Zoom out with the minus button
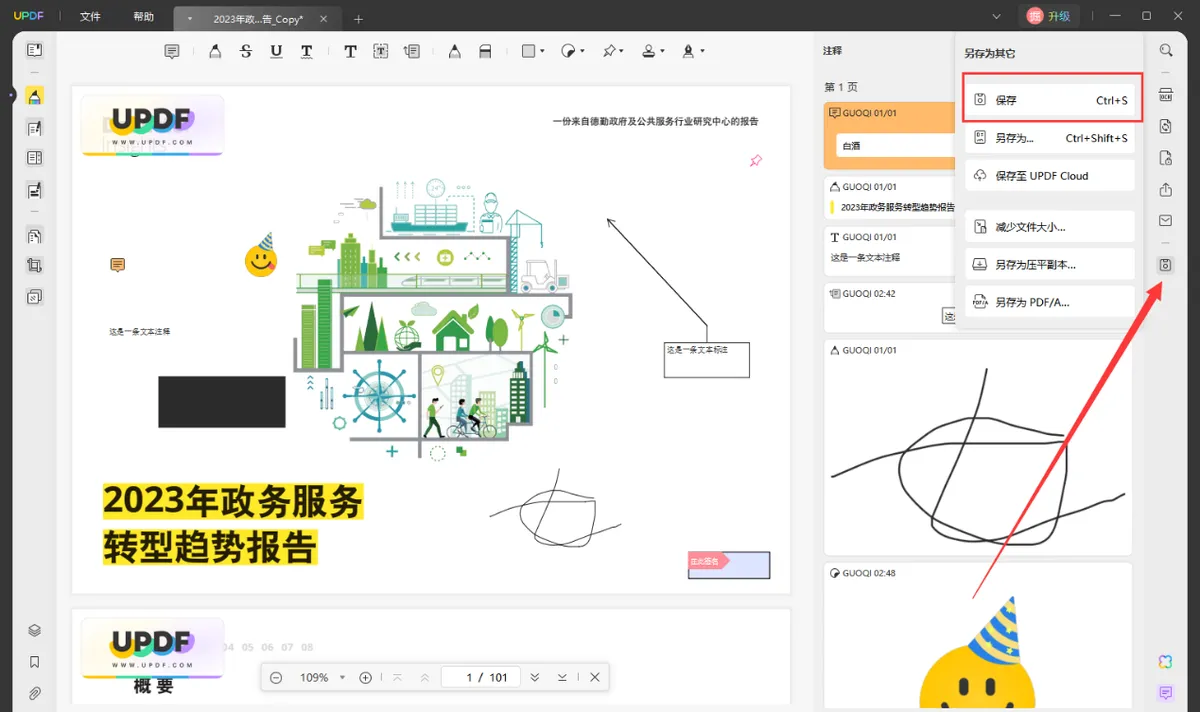The height and width of the screenshot is (712, 1200). pos(276,678)
